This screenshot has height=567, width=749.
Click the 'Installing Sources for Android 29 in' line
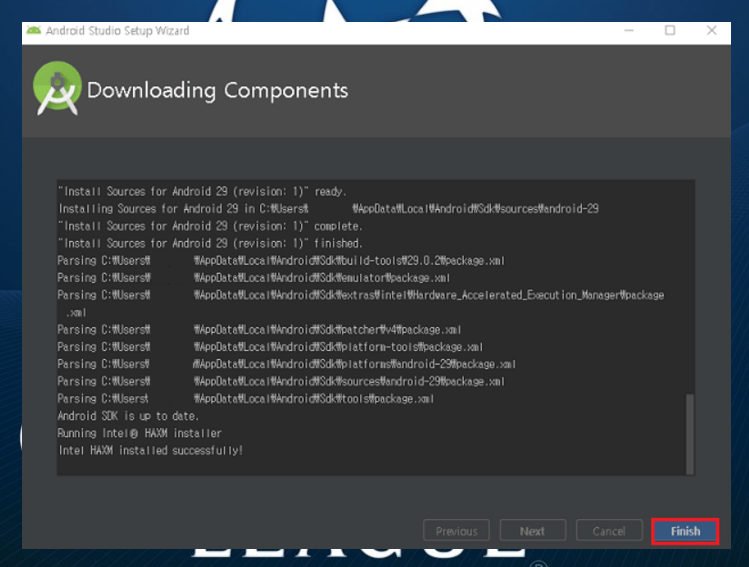pos(328,209)
